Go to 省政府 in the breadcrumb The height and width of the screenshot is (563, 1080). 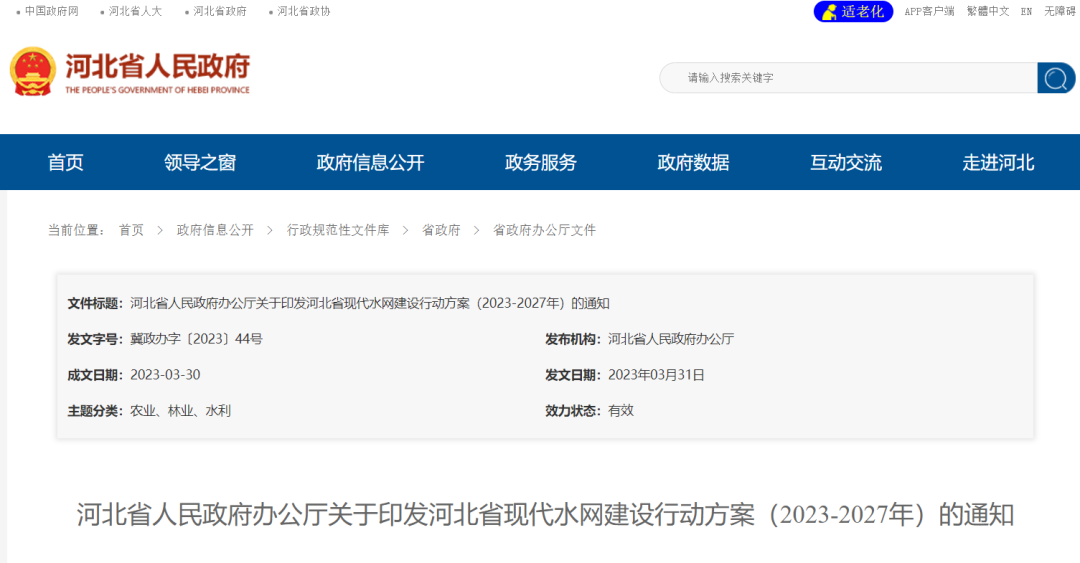coord(441,230)
